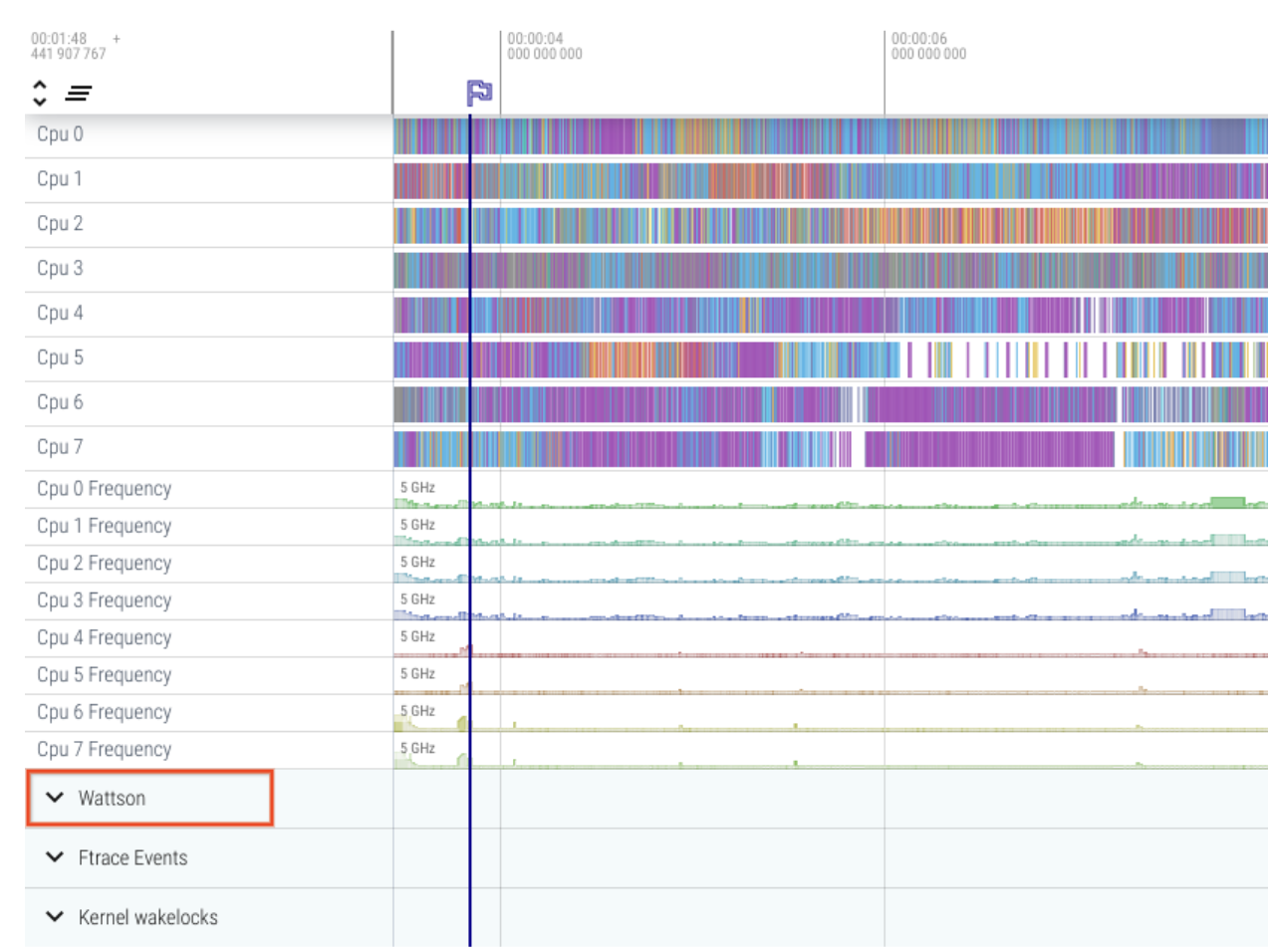This screenshot has width=1273, height=952.
Task: Click the track sort lines icon
Action: coord(79,94)
